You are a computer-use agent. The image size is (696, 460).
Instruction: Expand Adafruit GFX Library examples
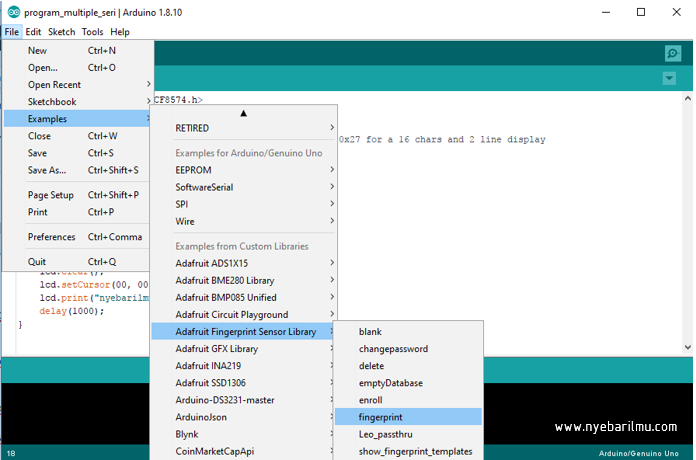pos(243,349)
